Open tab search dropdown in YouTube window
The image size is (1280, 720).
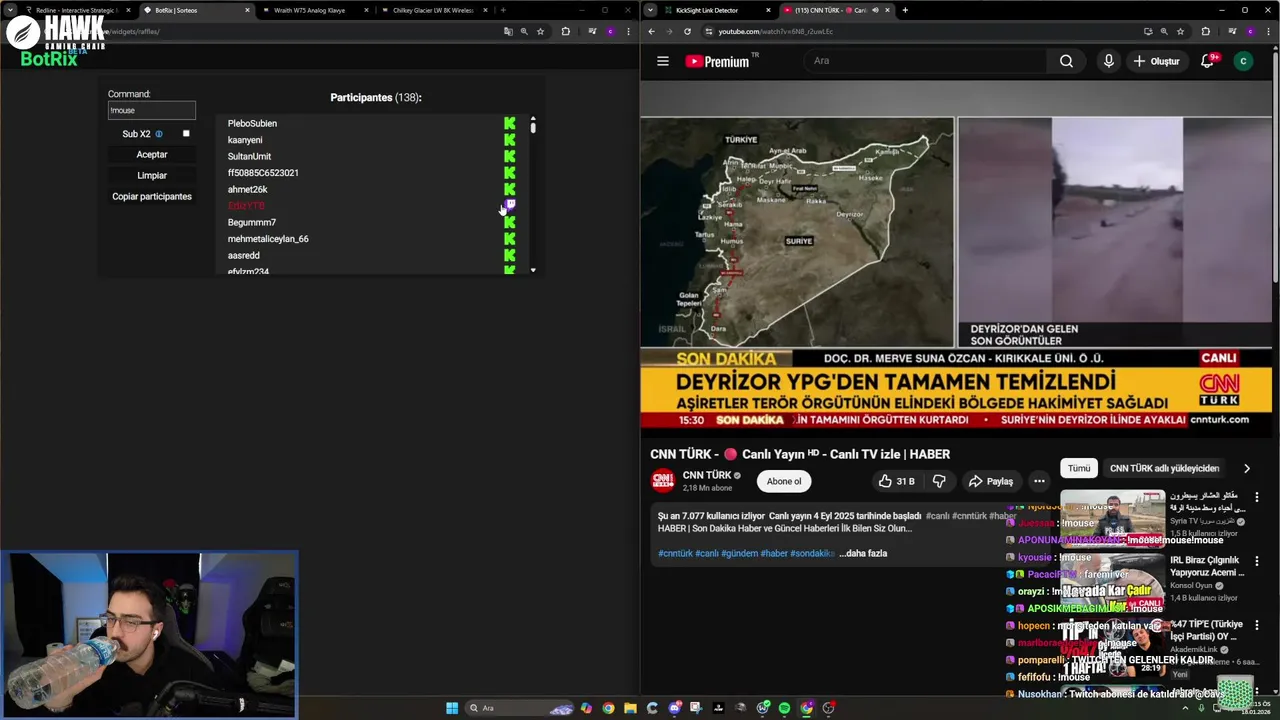tap(650, 10)
